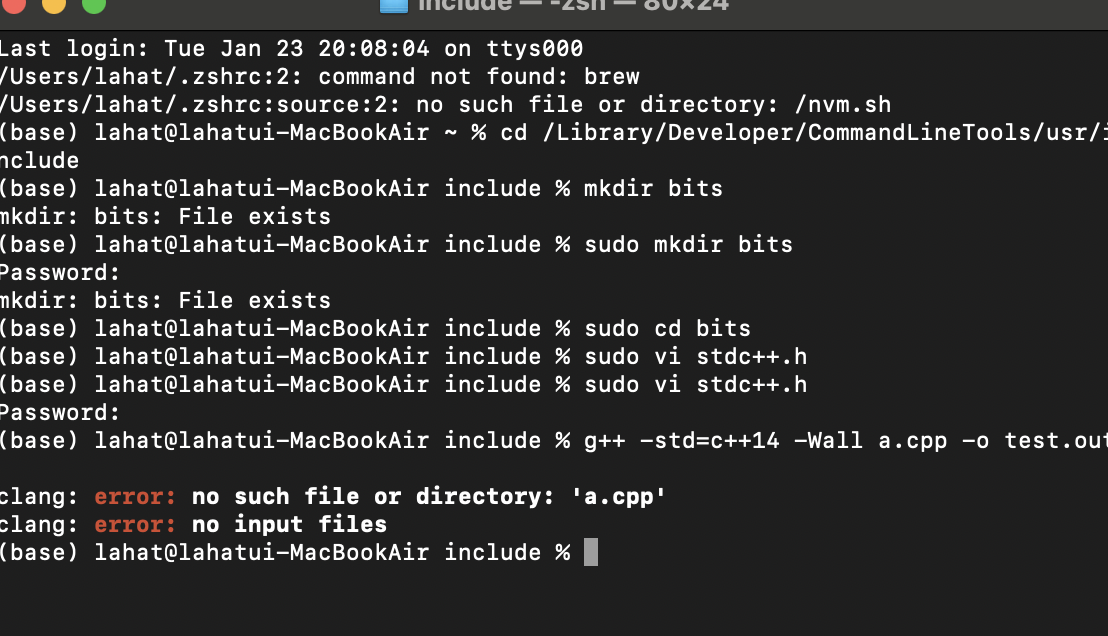Click the '/nvm.sh' path text
Image resolution: width=1108 pixels, height=636 pixels.
click(843, 105)
